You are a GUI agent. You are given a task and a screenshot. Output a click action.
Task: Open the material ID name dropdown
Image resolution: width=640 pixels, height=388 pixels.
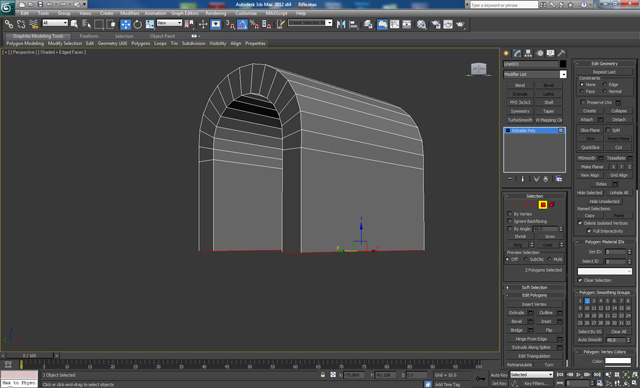coord(604,271)
